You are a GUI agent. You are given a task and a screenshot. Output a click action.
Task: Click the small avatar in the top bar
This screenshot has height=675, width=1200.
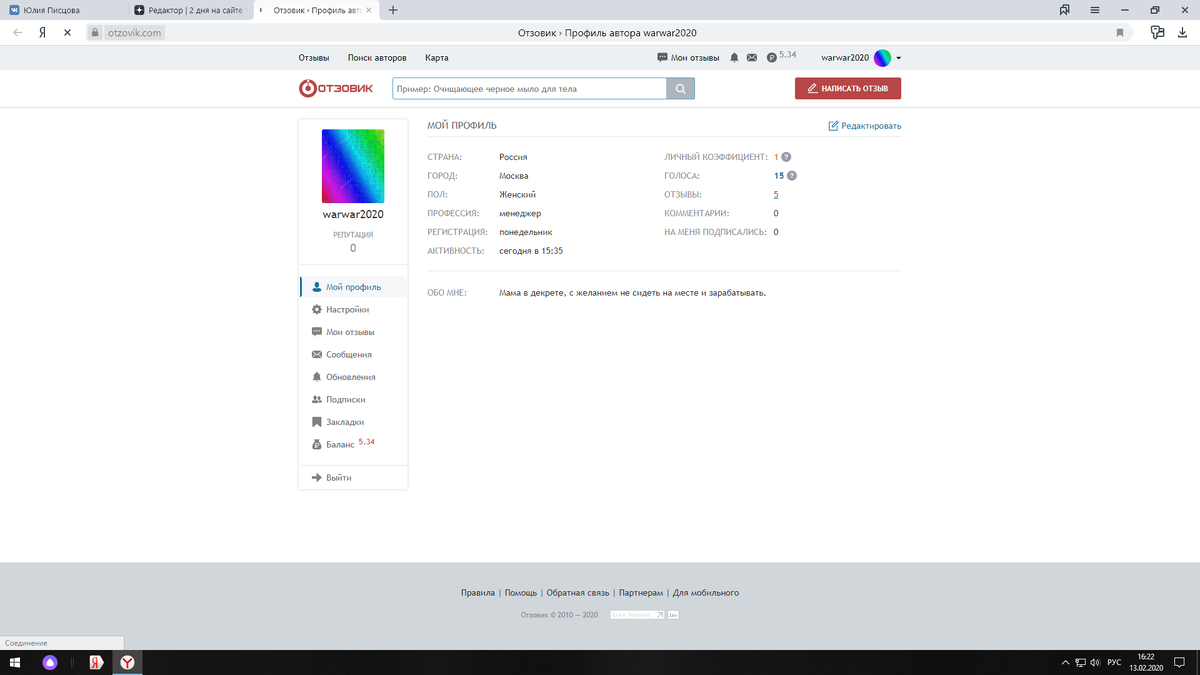click(x=882, y=58)
